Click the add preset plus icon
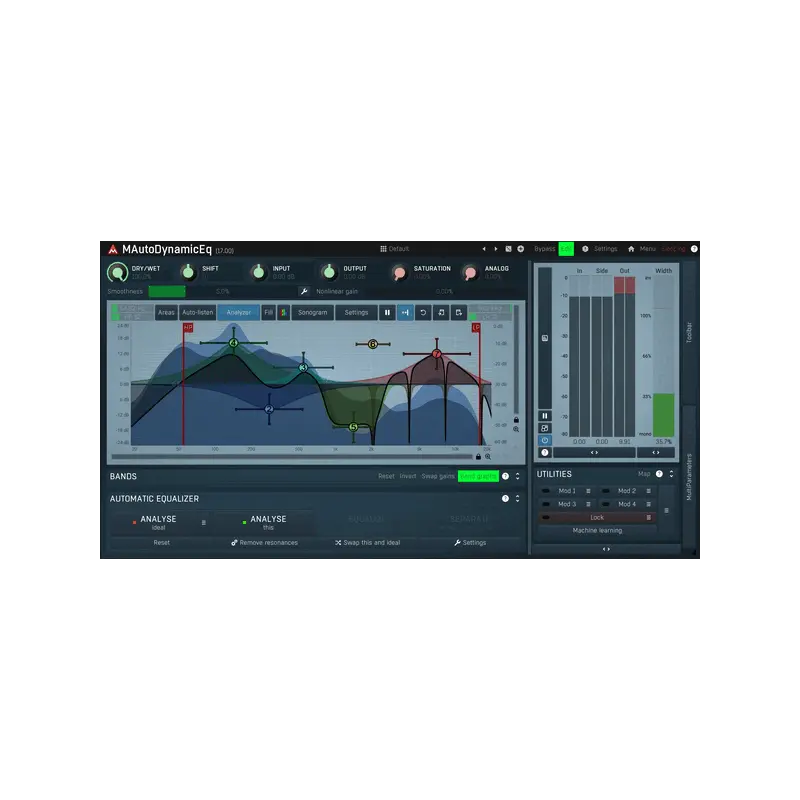The width and height of the screenshot is (800, 800). coord(520,249)
